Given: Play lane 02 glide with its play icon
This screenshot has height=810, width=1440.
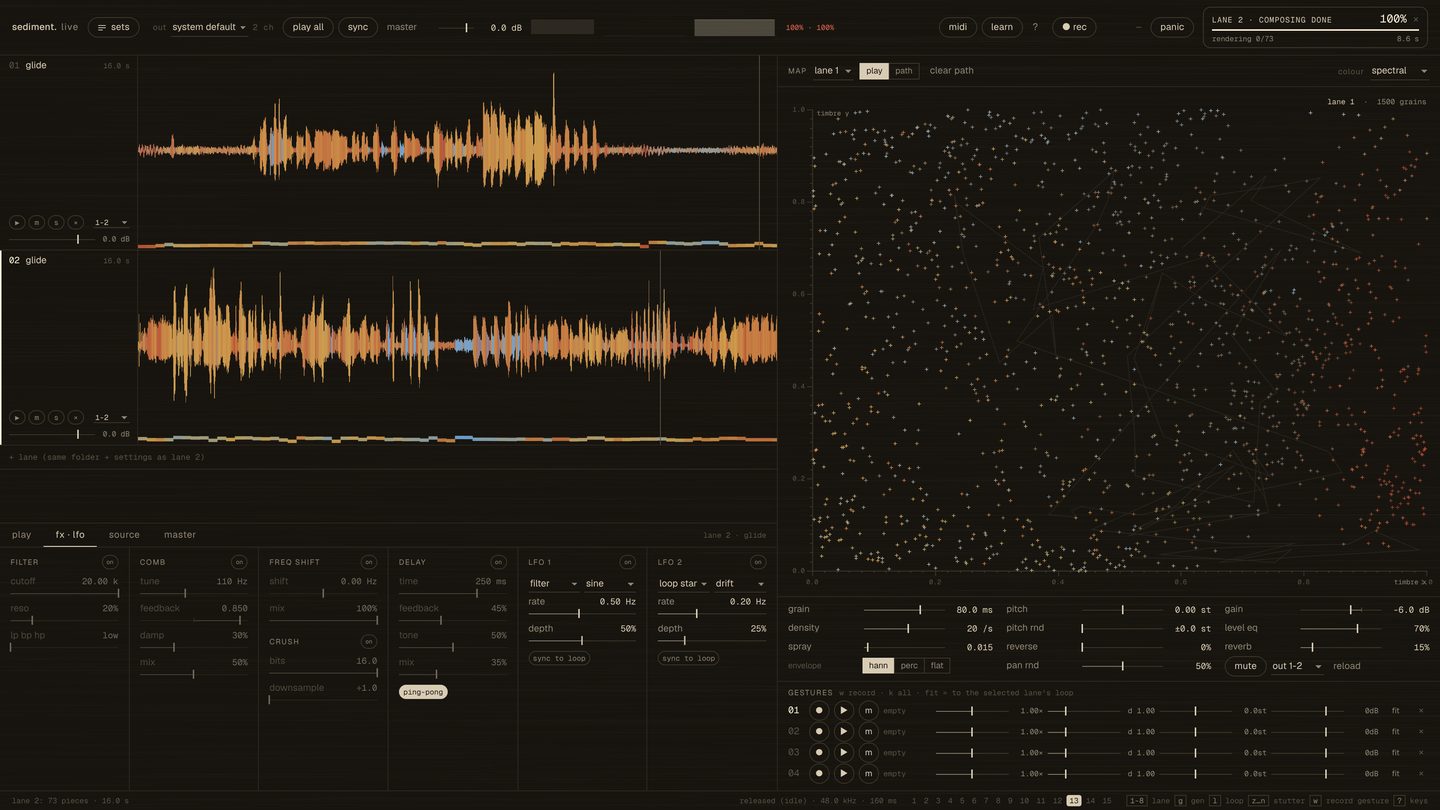Looking at the screenshot, I should [17, 417].
